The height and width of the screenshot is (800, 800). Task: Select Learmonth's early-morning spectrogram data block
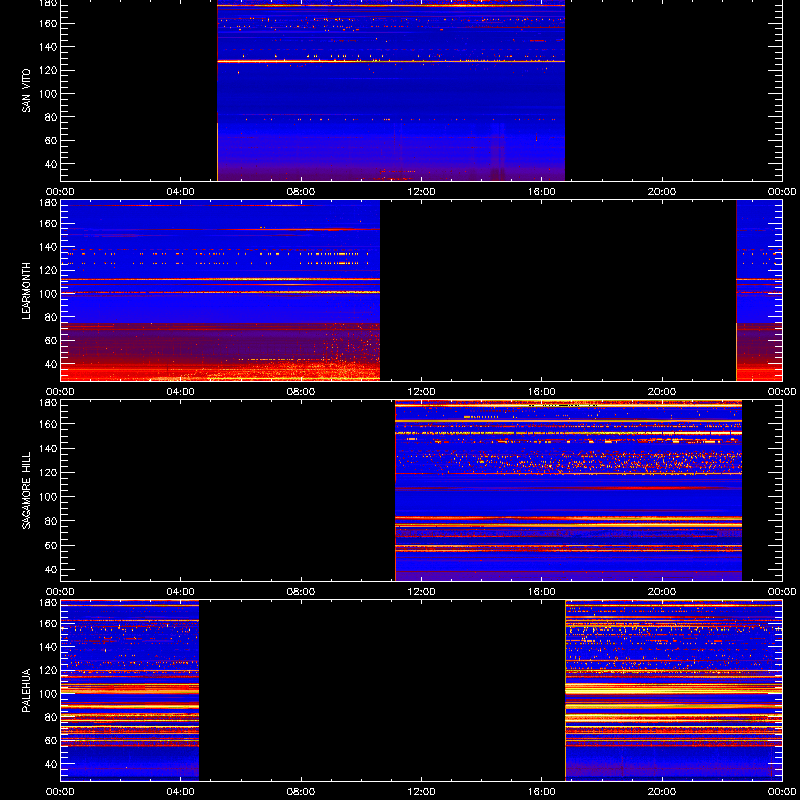(220, 290)
